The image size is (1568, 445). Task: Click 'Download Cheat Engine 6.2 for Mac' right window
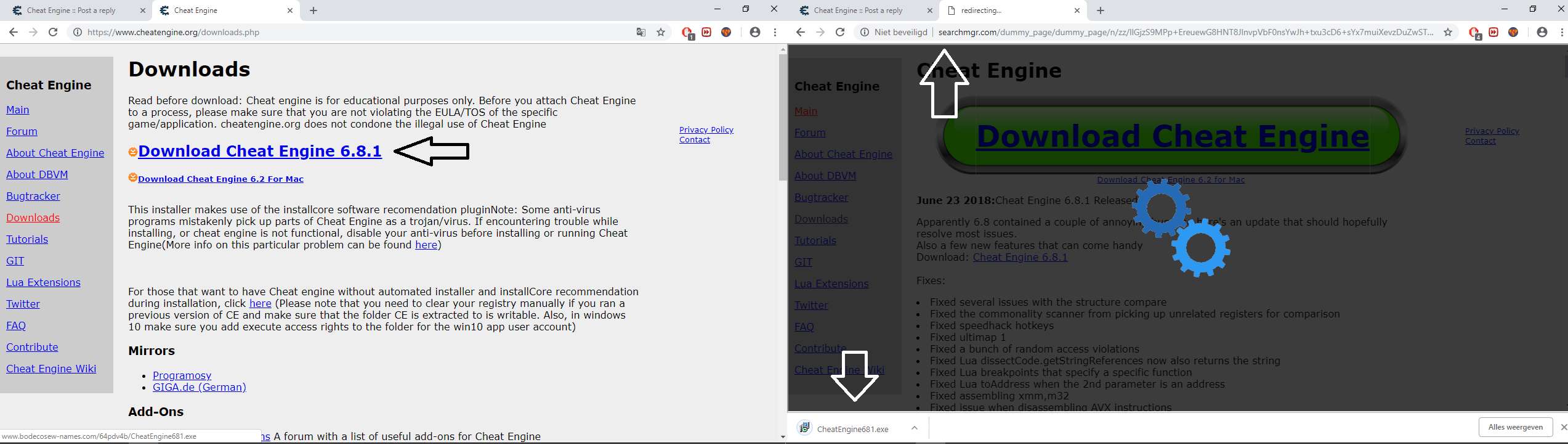click(1171, 180)
